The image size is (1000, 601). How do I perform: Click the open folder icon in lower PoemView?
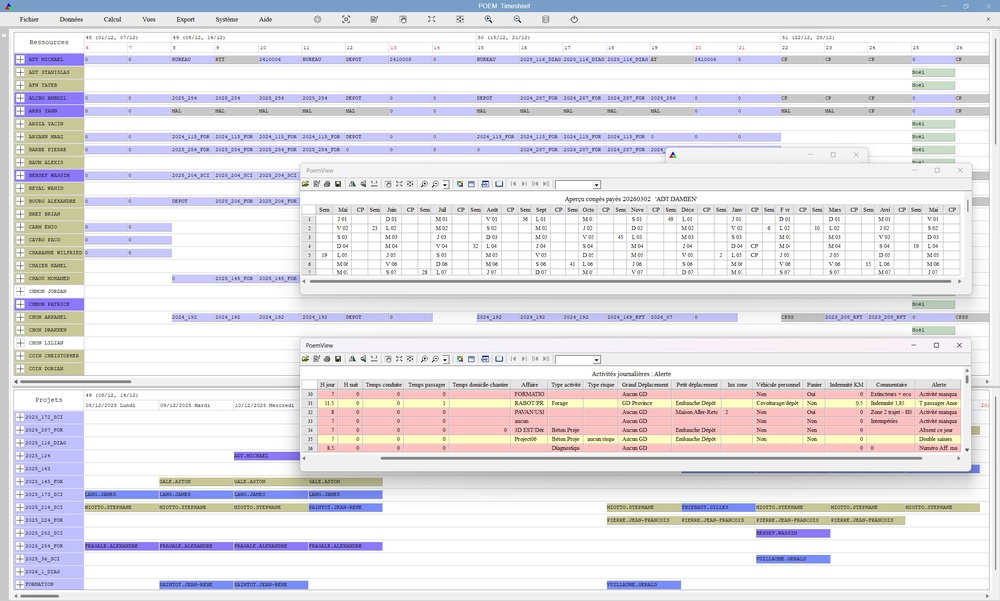[305, 359]
